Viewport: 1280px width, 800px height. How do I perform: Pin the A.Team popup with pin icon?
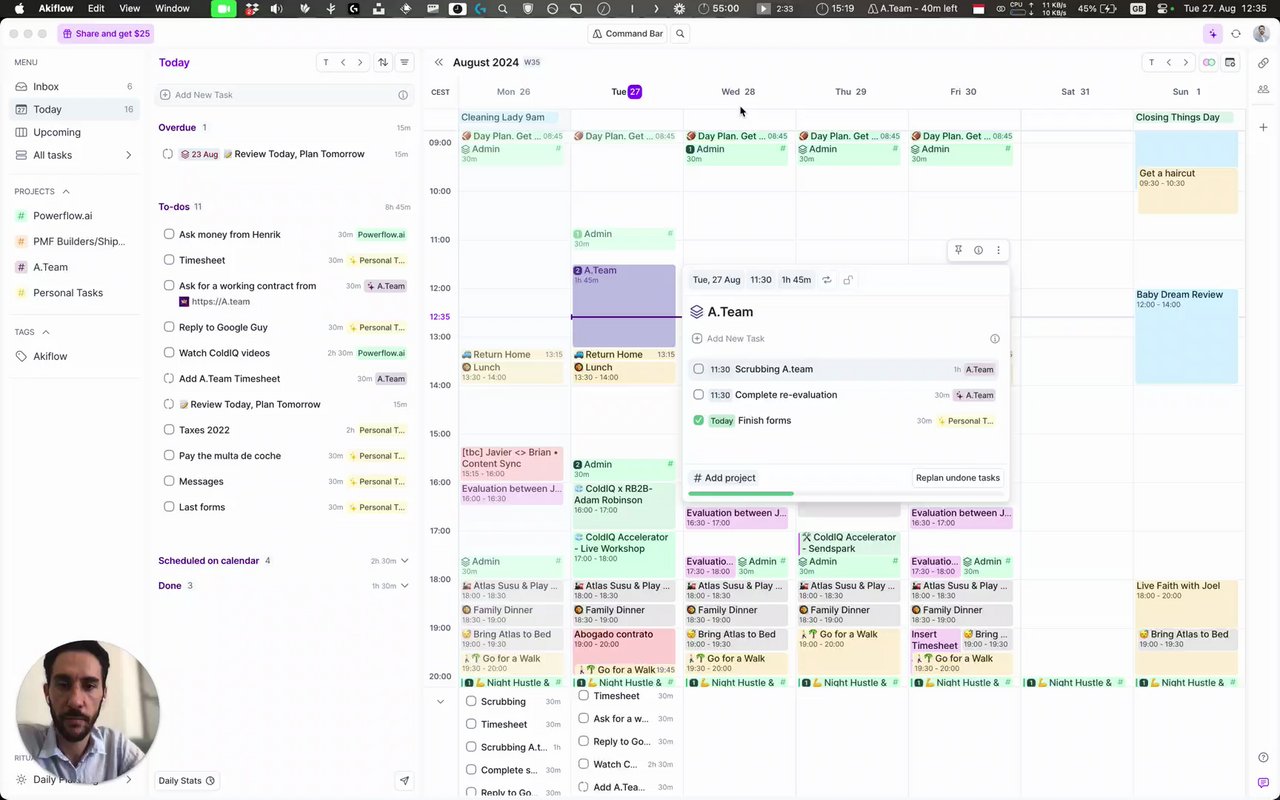pos(958,250)
